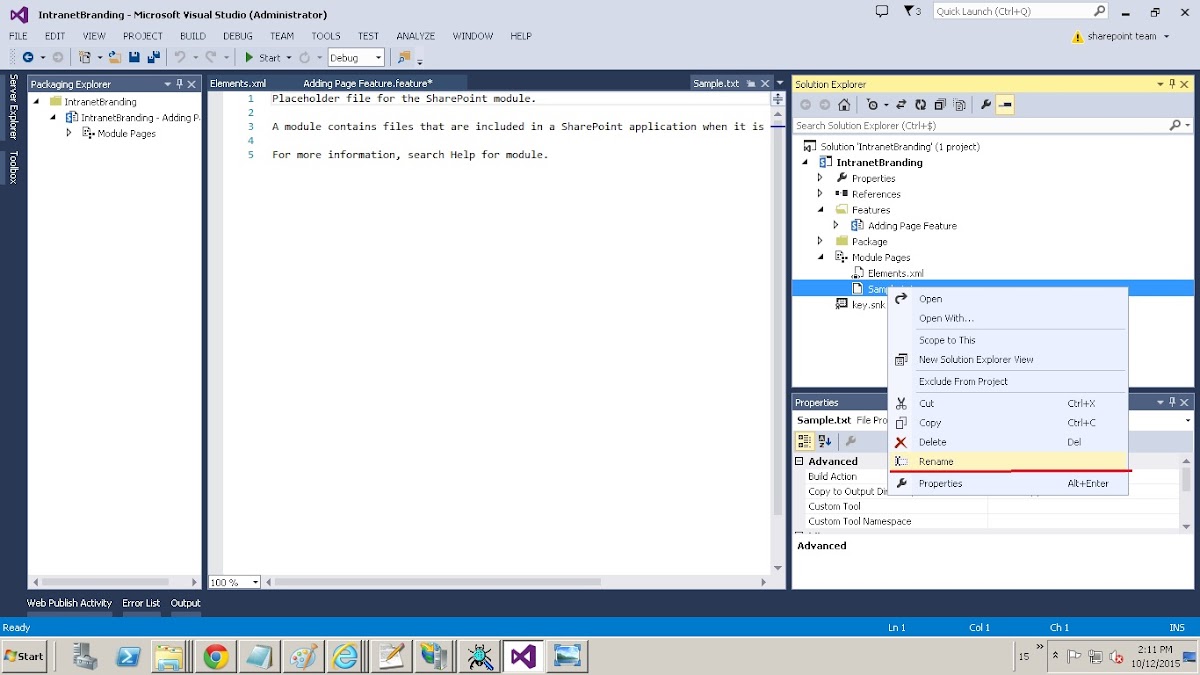
Task: Open the Error List tab
Action: [141, 603]
